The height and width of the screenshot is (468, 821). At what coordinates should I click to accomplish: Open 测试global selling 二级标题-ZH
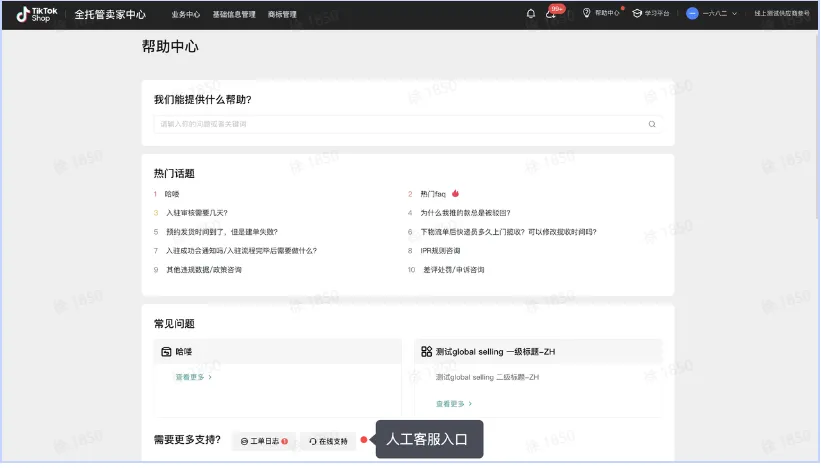point(487,377)
